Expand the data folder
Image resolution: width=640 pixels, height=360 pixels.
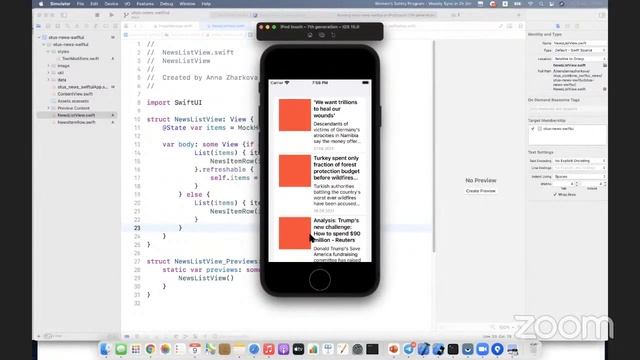(49, 80)
